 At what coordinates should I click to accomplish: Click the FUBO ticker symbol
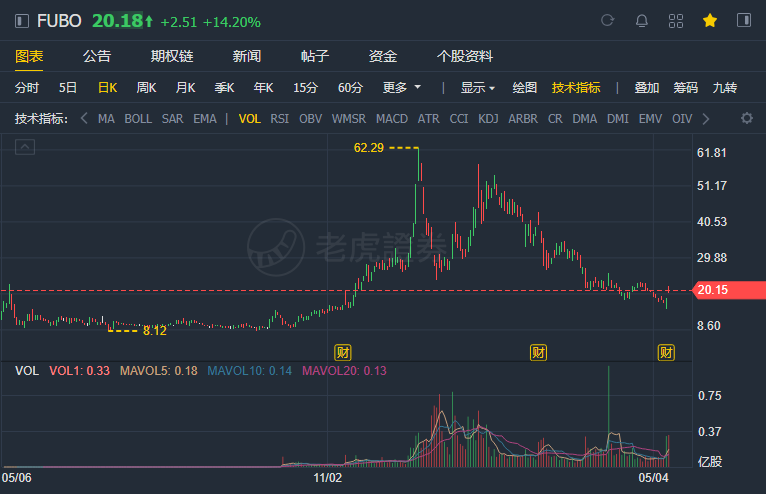[59, 21]
